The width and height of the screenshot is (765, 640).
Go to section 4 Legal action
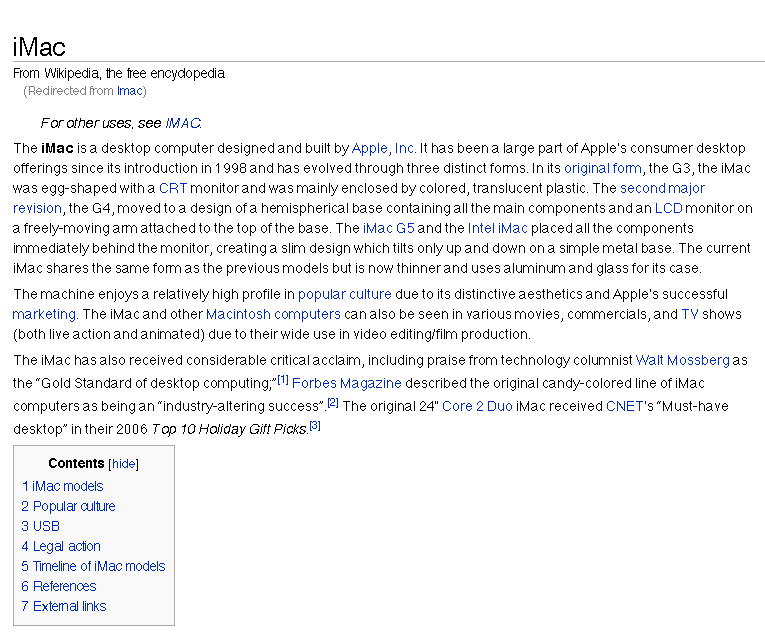61,546
